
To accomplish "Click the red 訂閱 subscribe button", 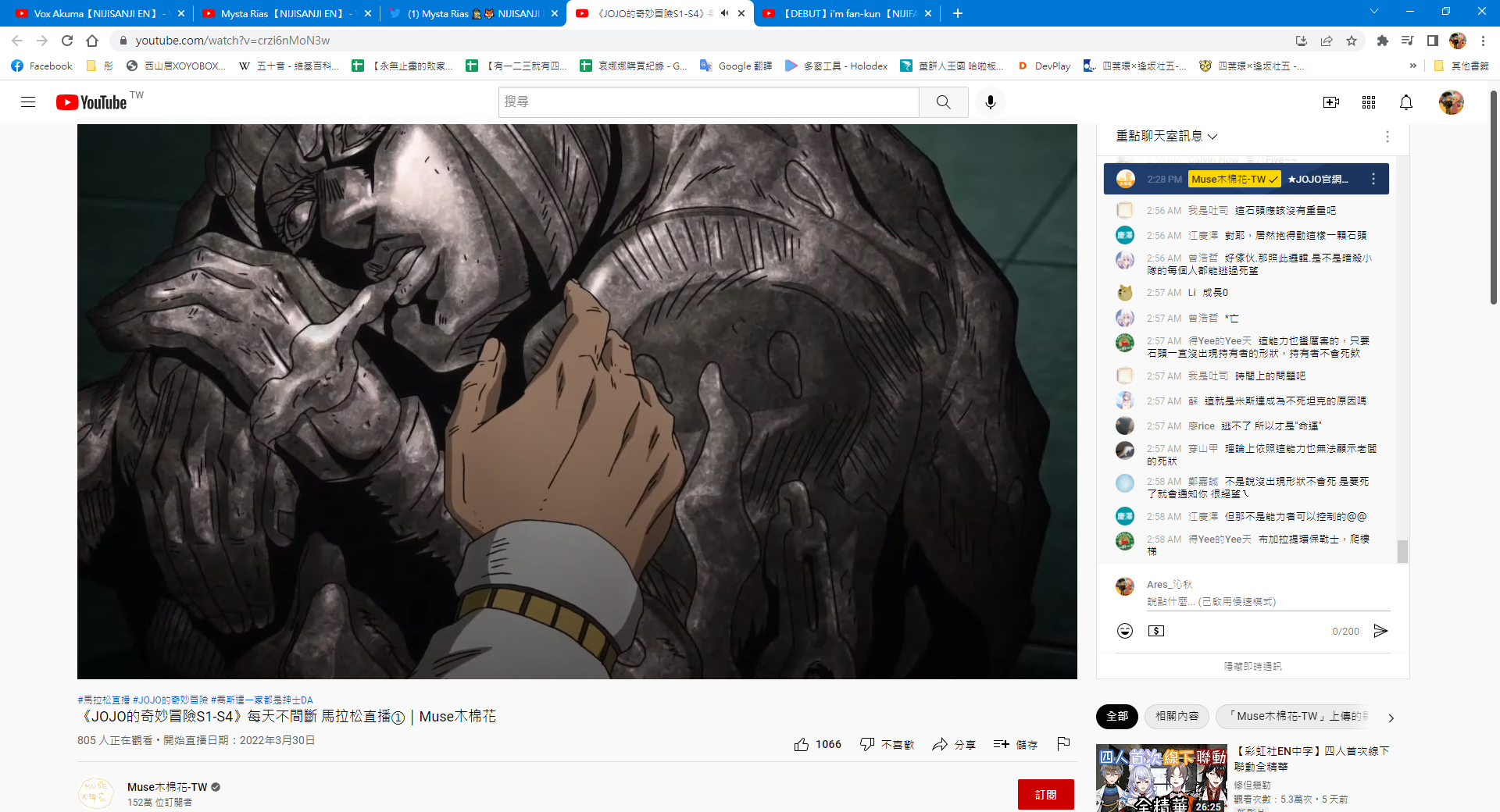I will (x=1045, y=794).
